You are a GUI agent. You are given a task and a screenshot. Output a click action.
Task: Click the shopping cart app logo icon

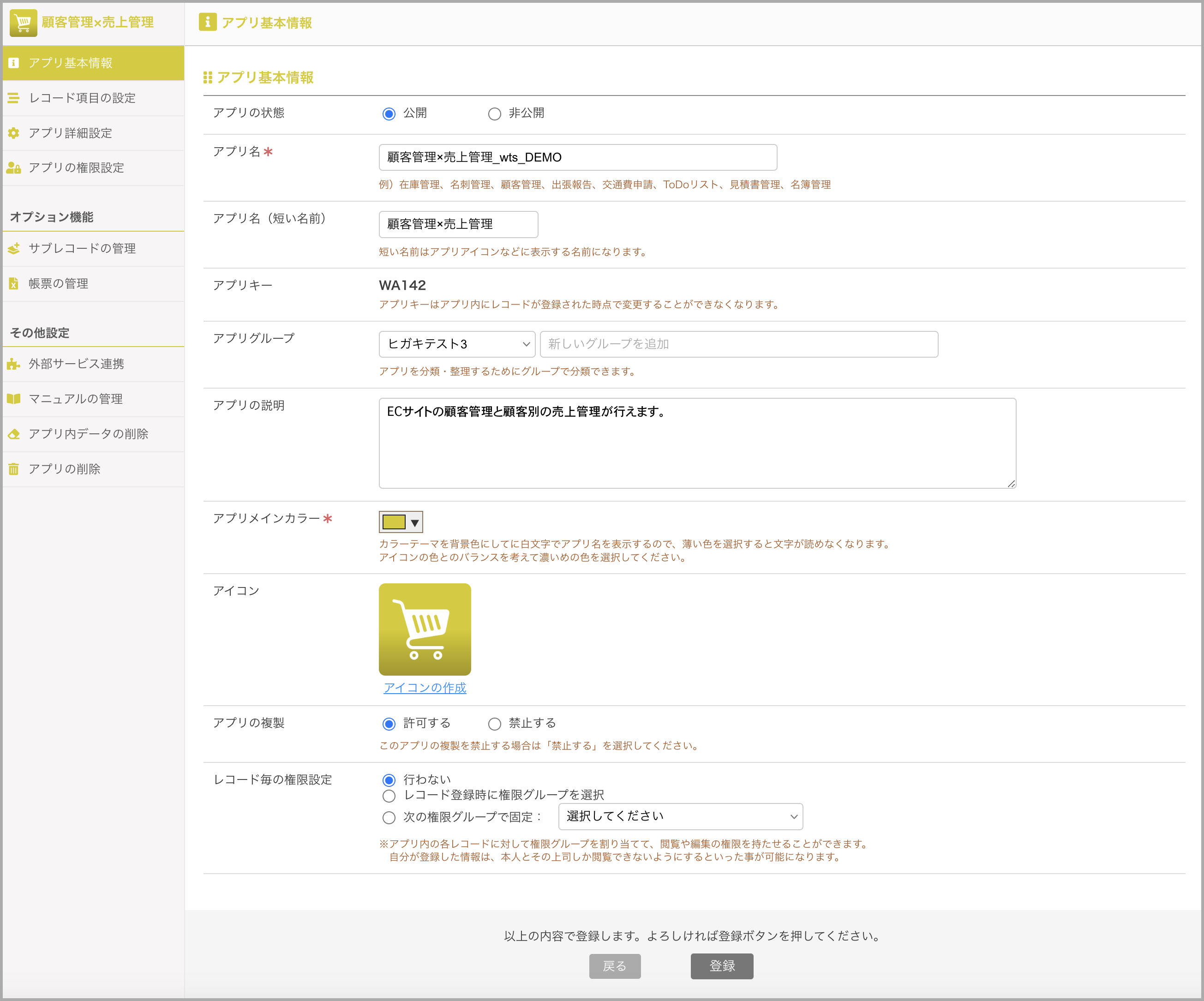(23, 23)
